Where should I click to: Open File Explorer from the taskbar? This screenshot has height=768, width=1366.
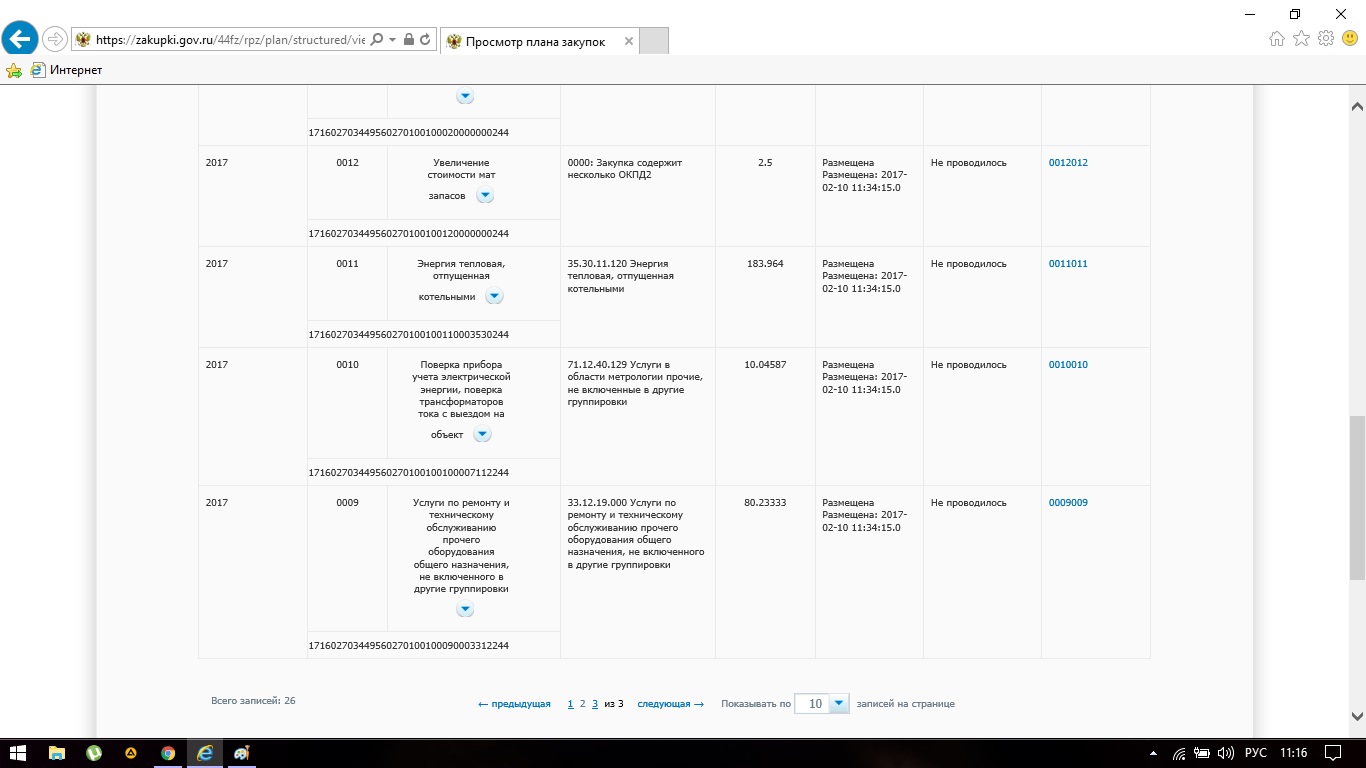pyautogui.click(x=57, y=753)
